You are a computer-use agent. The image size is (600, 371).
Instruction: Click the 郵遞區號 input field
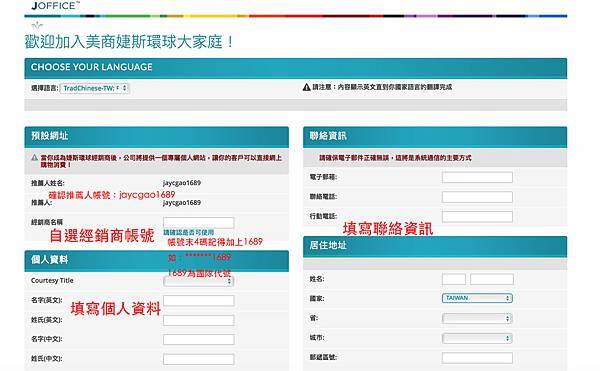(477, 358)
